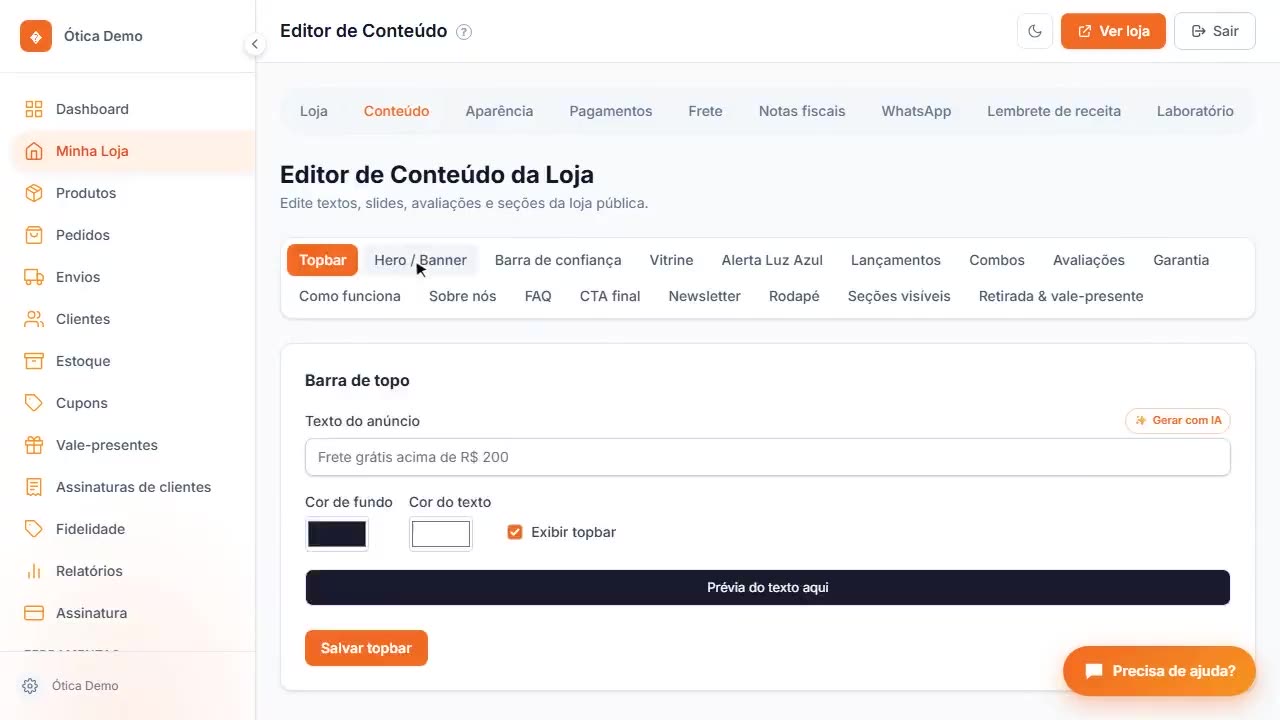
Task: Focus the Texto do anúncio field
Action: (767, 457)
